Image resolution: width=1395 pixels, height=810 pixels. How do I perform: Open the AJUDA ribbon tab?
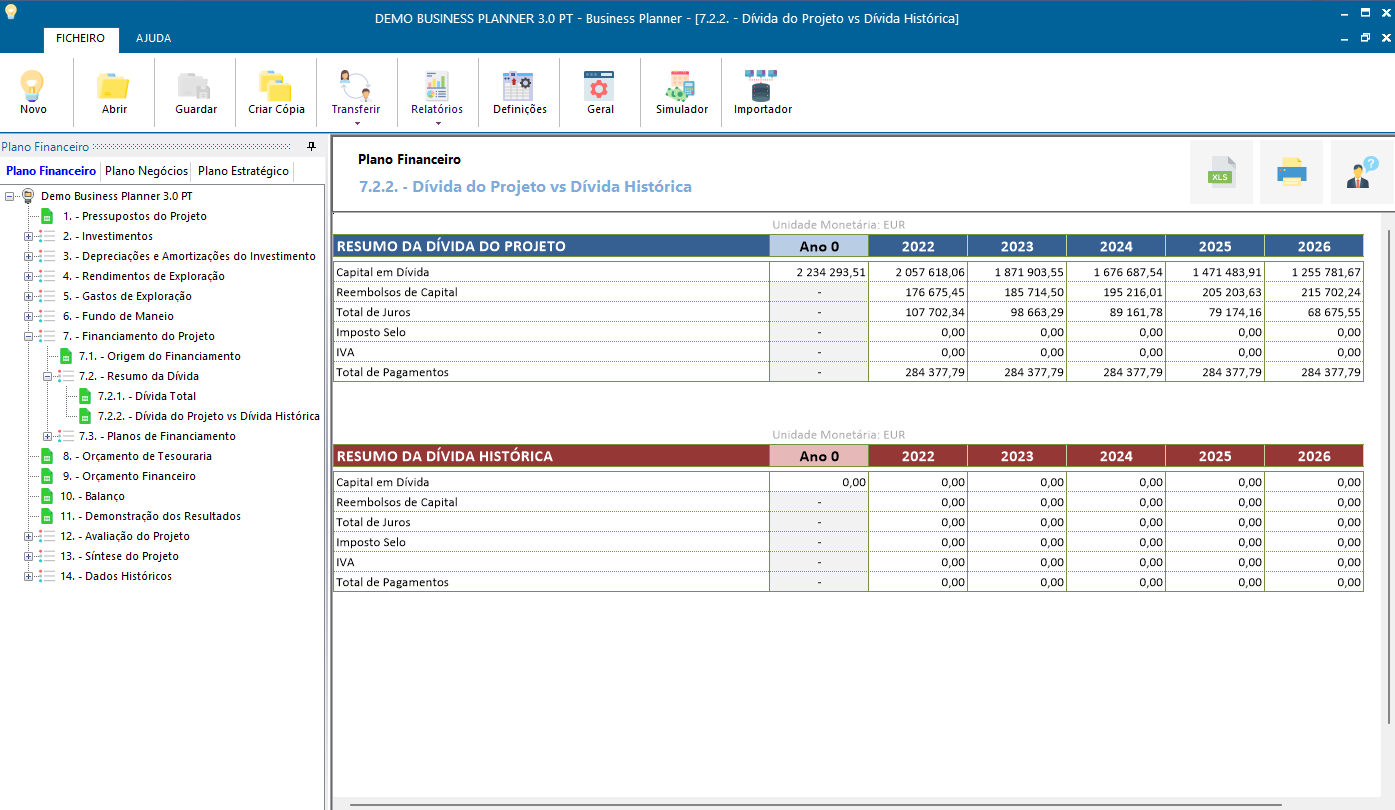pyautogui.click(x=153, y=39)
